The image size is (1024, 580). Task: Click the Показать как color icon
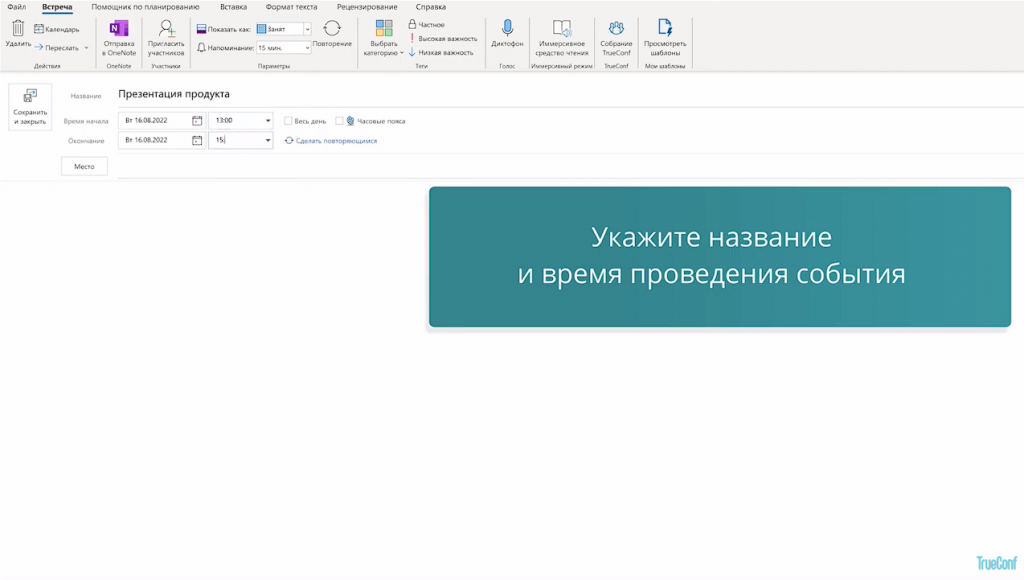point(201,29)
